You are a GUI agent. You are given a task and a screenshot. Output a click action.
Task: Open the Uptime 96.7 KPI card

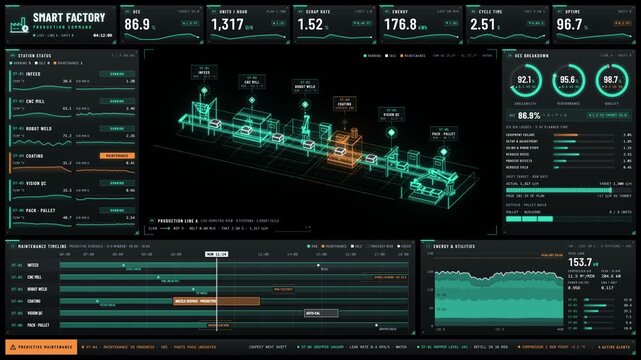[594, 25]
